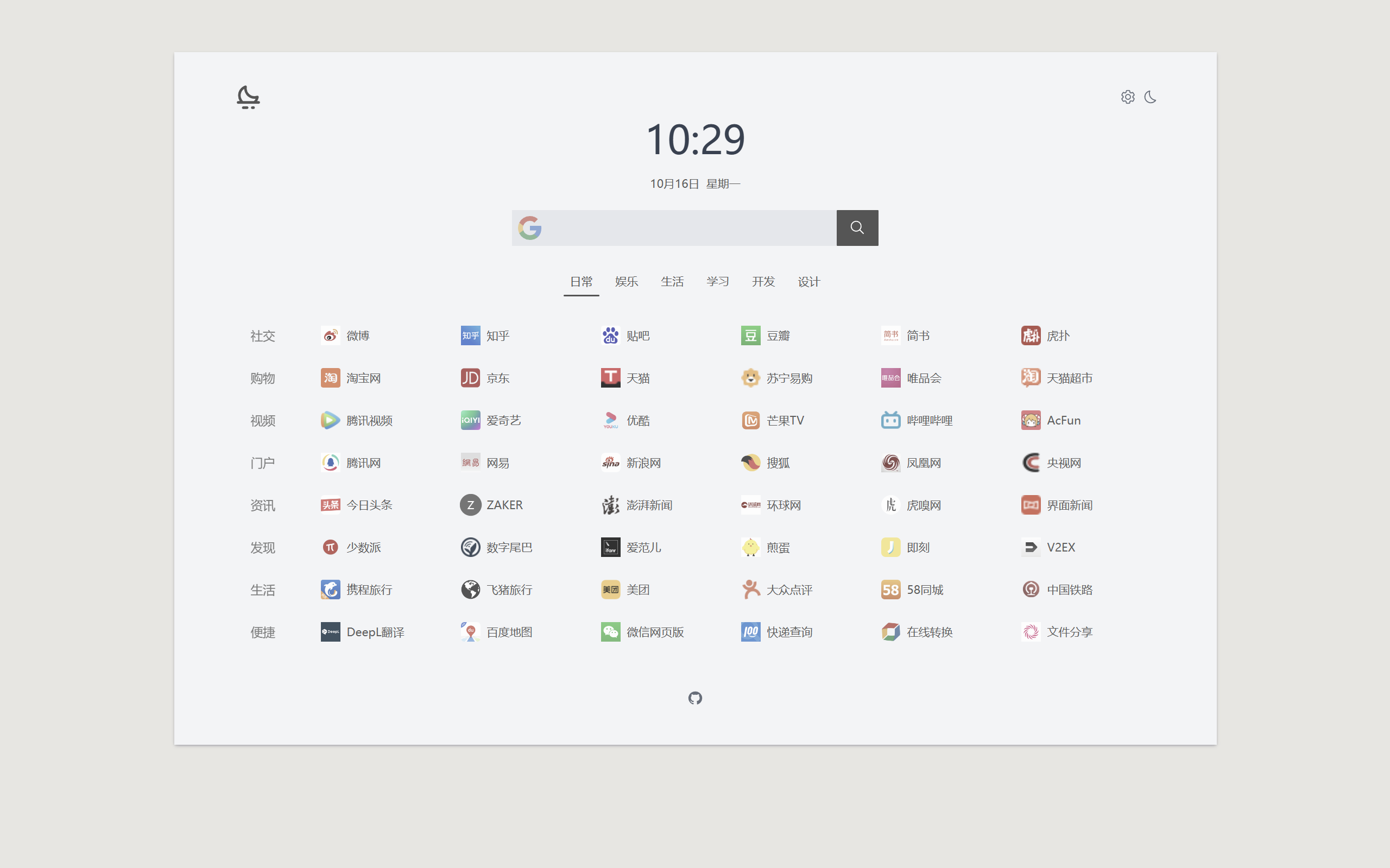
Task: Select the 设计 tab
Action: 808,282
